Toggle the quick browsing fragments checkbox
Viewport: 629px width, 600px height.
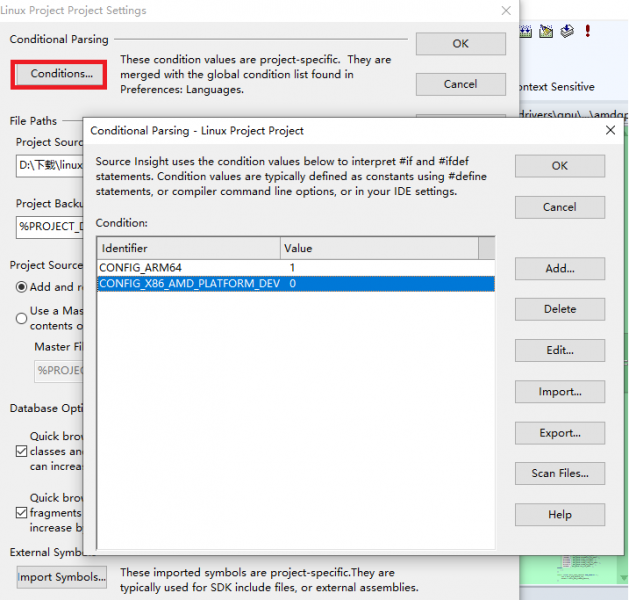(x=22, y=512)
